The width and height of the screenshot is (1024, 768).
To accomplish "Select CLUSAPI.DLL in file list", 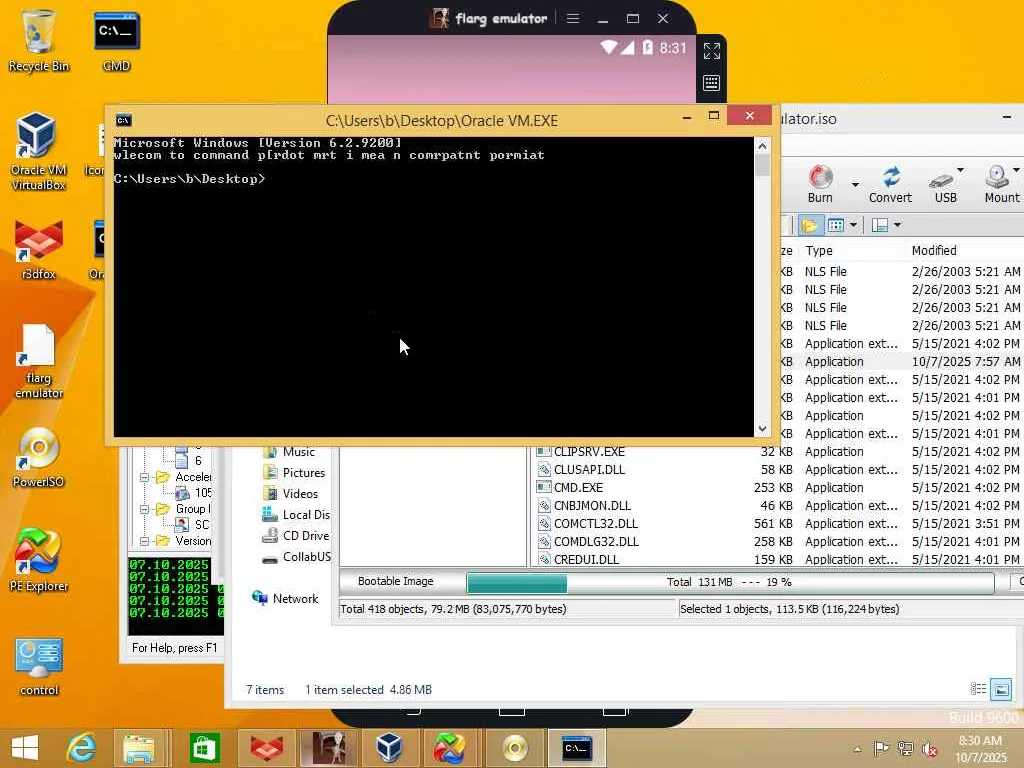I will pos(589,470).
